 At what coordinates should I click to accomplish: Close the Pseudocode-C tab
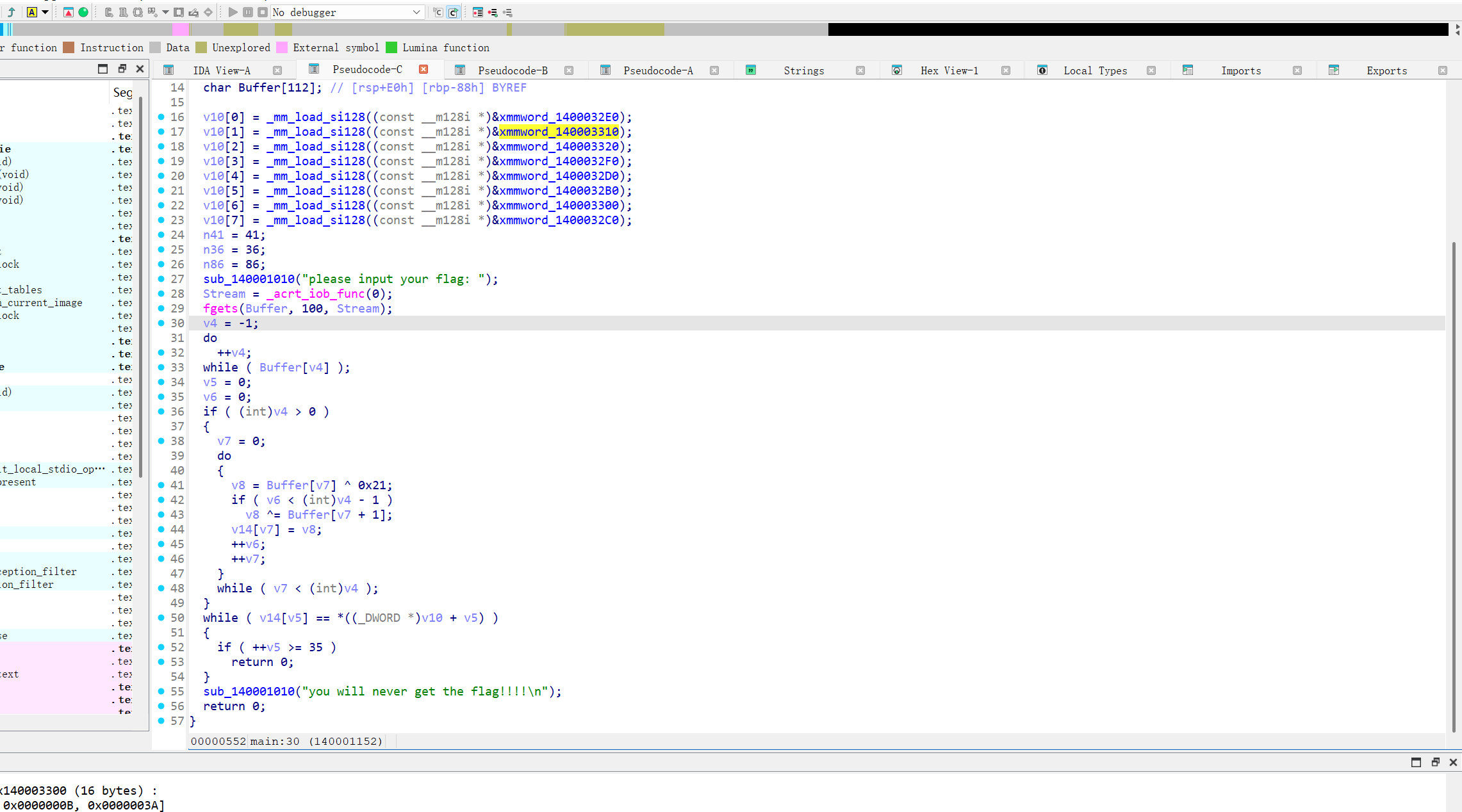click(x=423, y=69)
